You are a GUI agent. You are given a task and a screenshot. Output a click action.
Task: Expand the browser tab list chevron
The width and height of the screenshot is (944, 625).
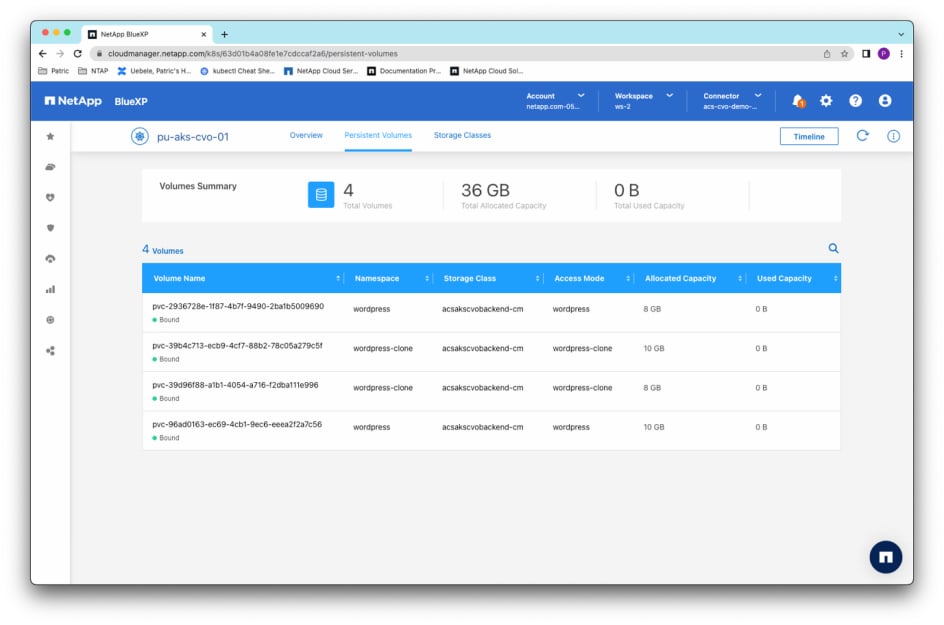tap(901, 34)
